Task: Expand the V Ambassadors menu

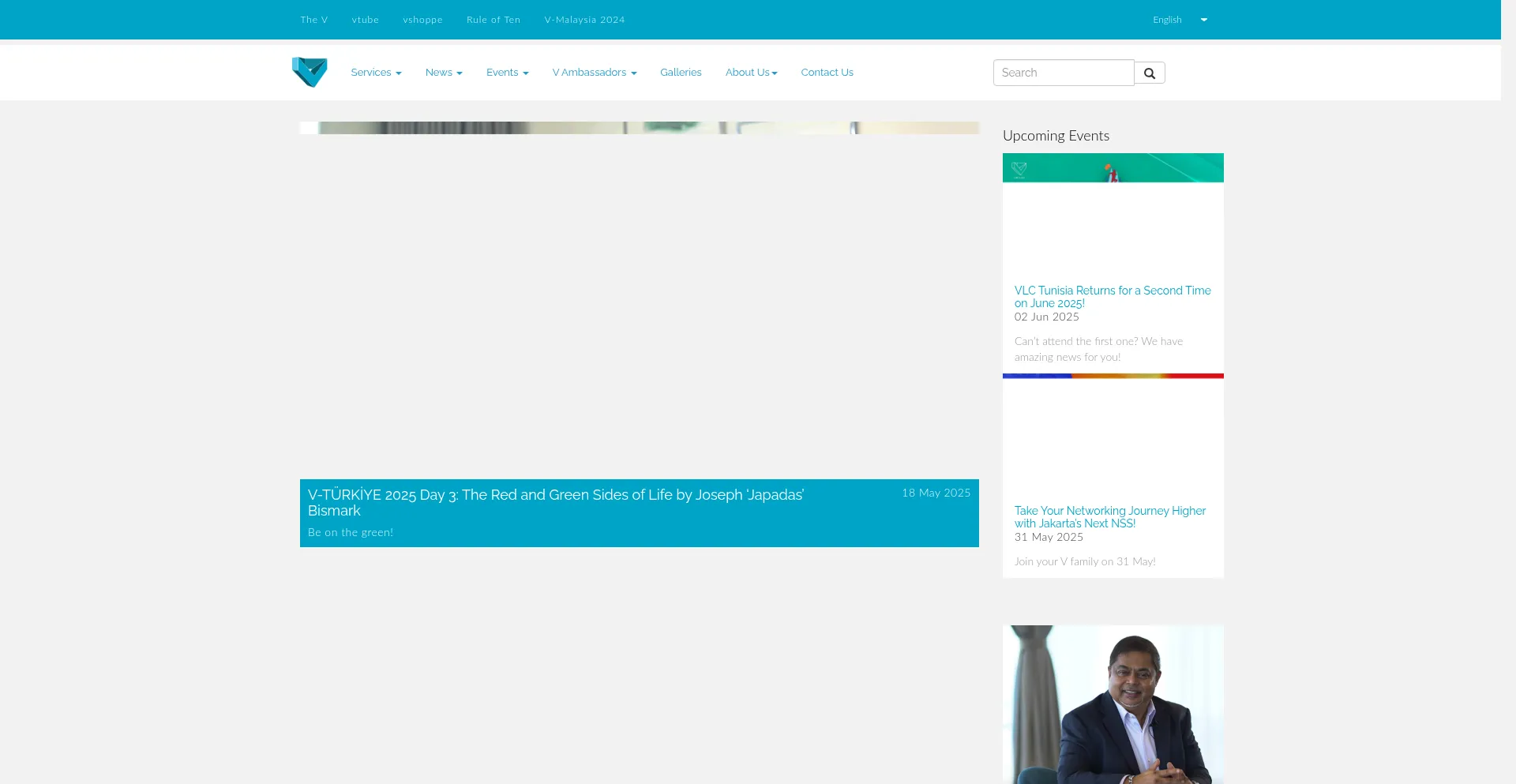Action: 594,73
